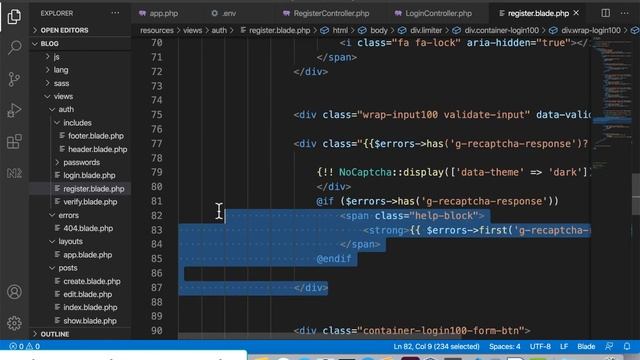
Task: Change end of line sequence LF
Action: (x=564, y=347)
